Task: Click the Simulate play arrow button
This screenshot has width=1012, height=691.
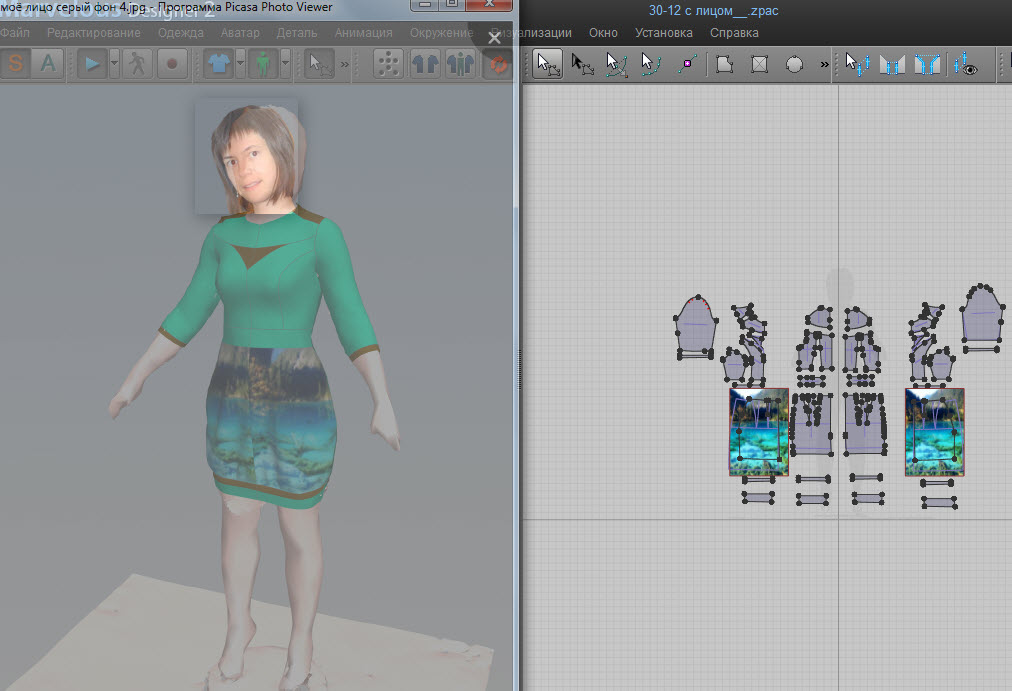Action: [x=92, y=63]
